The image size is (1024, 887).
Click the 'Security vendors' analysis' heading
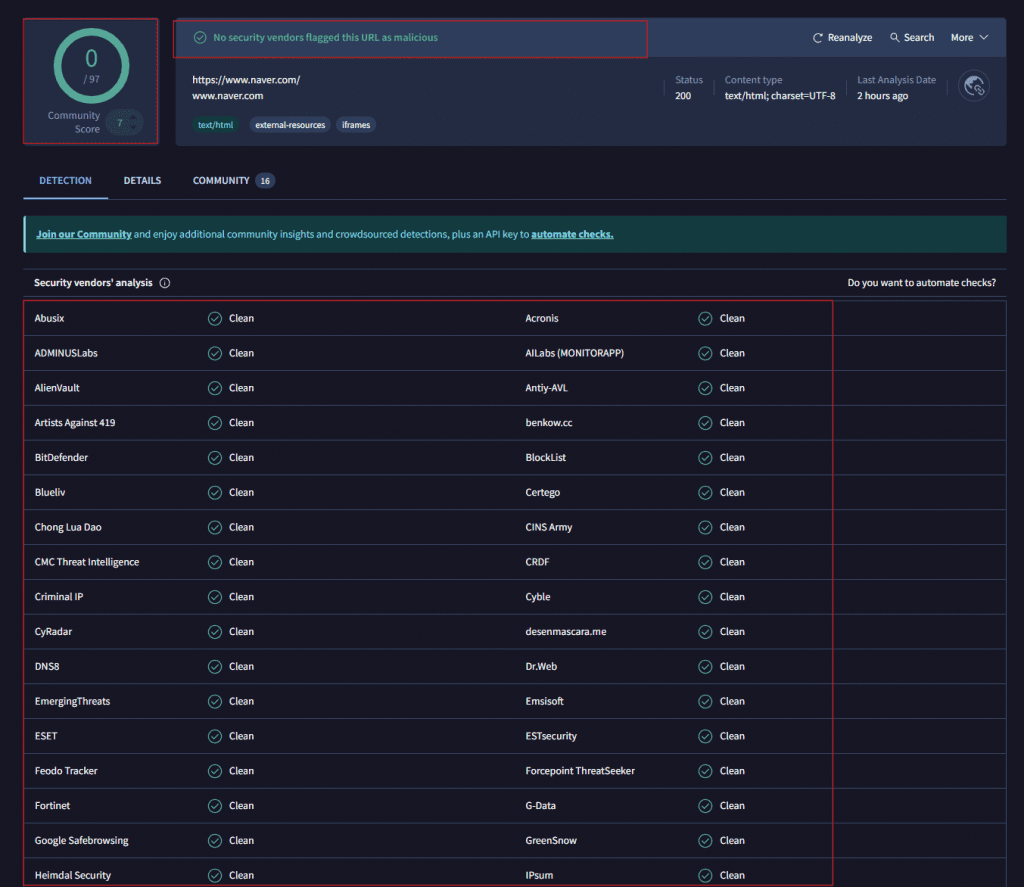pyautogui.click(x=93, y=283)
